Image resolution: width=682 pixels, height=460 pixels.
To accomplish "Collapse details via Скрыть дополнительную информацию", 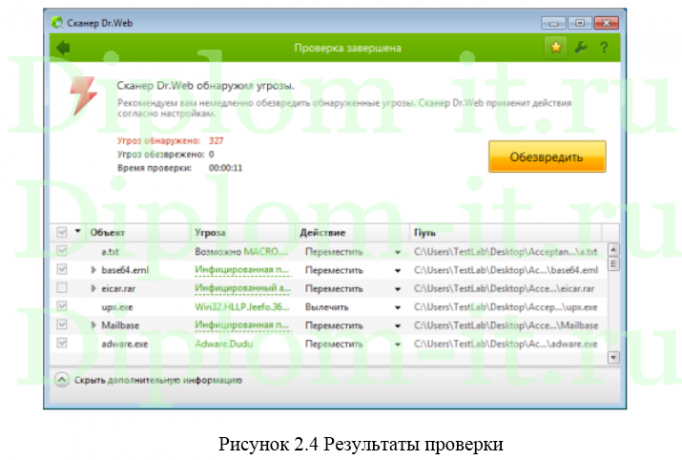I will pyautogui.click(x=148, y=380).
